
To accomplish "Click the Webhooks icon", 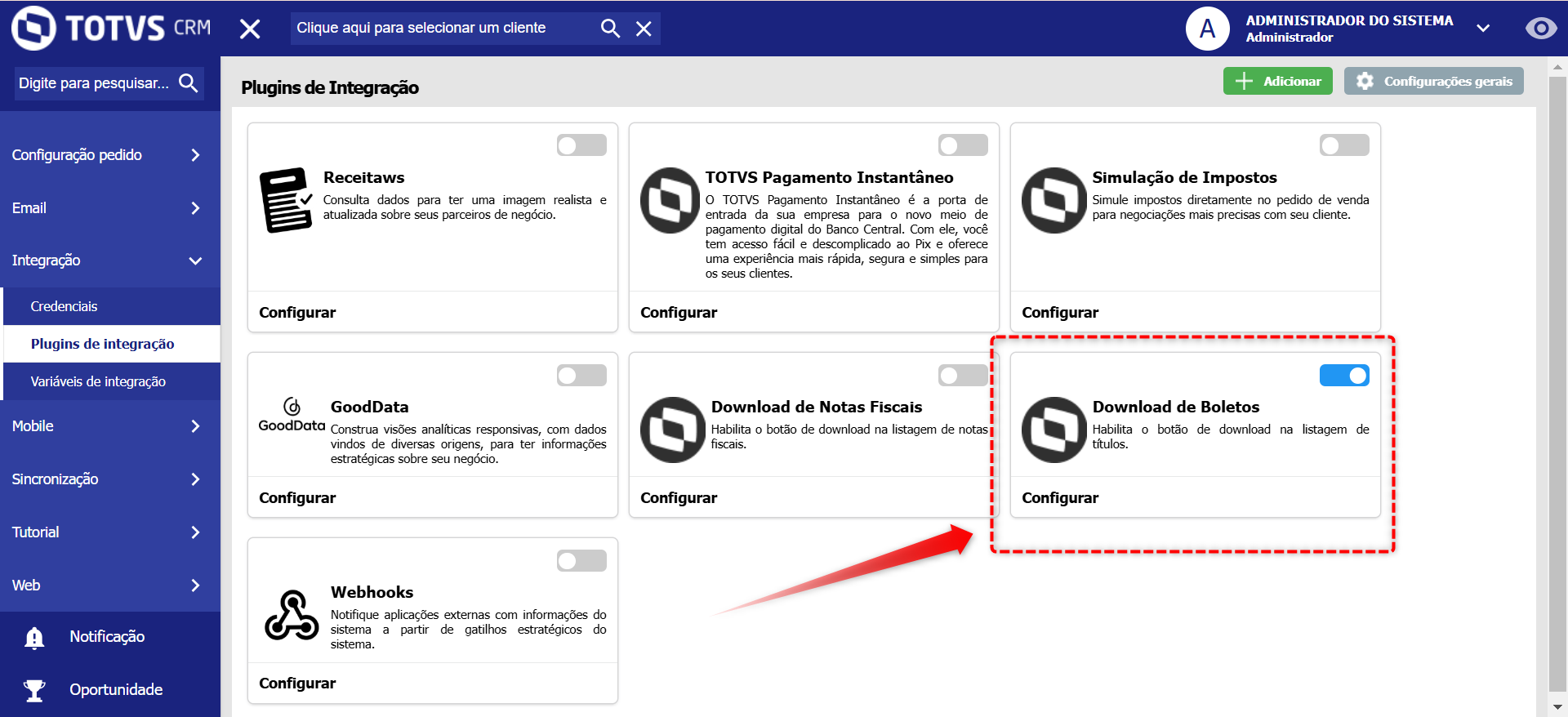I will click(292, 615).
